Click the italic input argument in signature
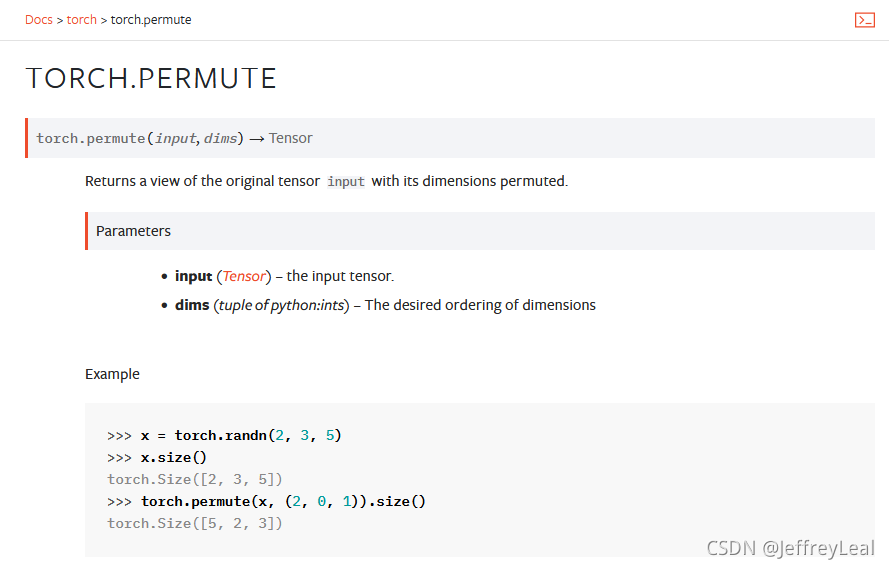889x569 pixels. pyautogui.click(x=175, y=138)
